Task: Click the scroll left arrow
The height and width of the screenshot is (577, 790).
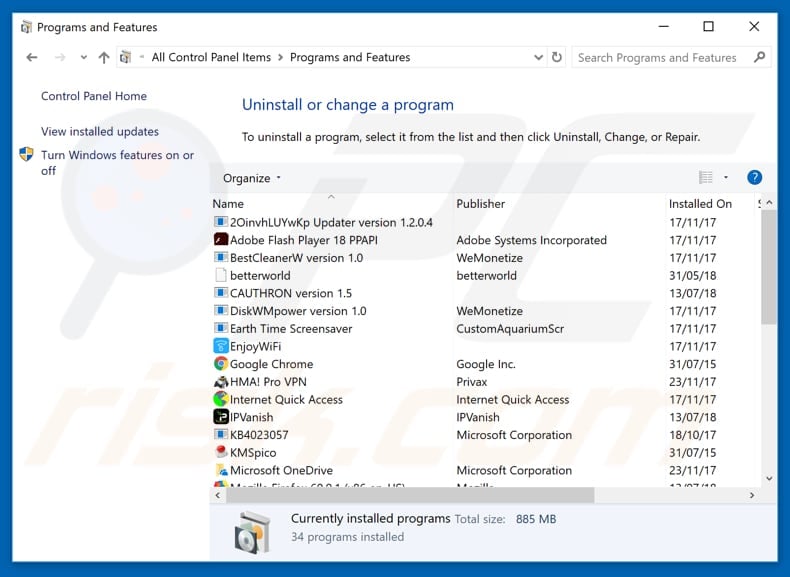Action: [218, 495]
